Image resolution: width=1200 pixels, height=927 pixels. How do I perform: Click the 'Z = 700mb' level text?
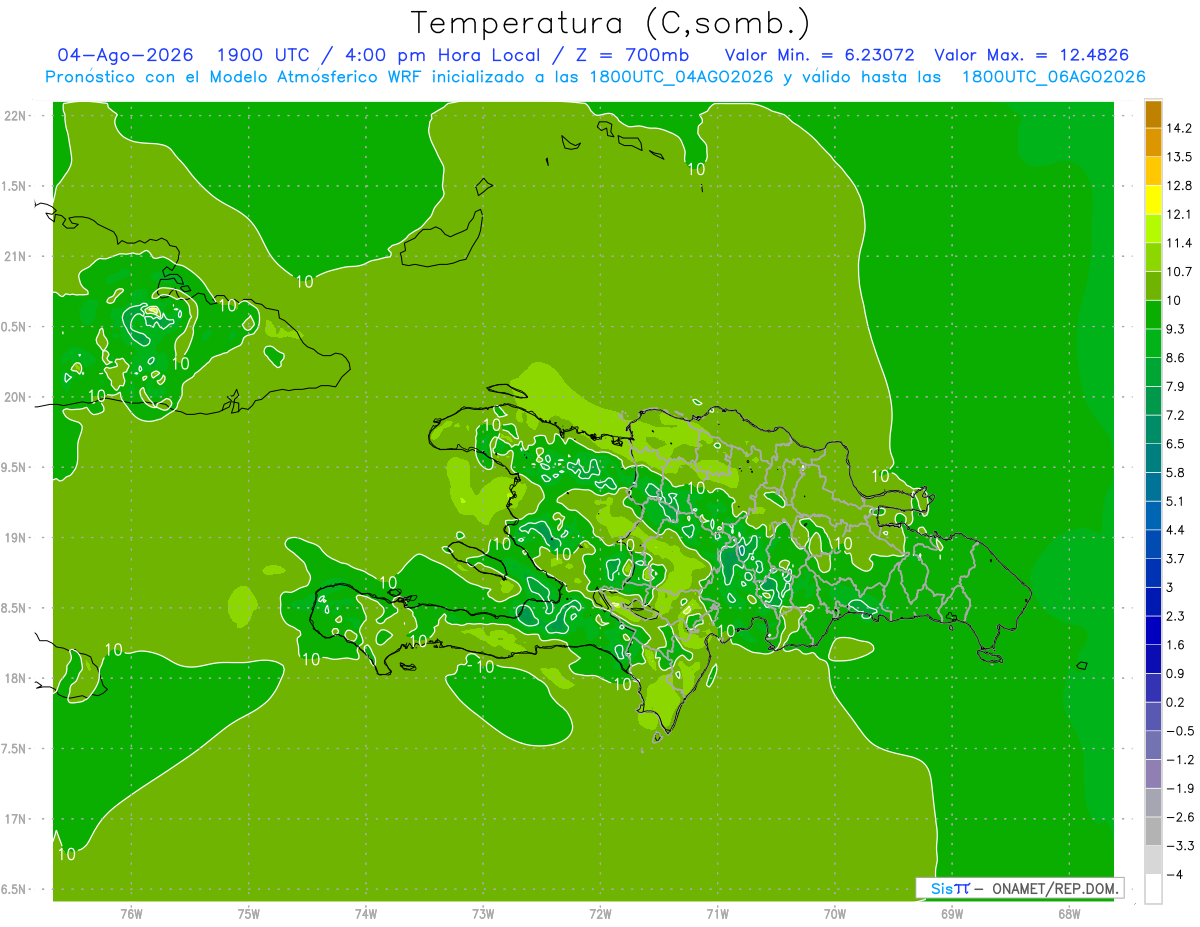point(631,55)
